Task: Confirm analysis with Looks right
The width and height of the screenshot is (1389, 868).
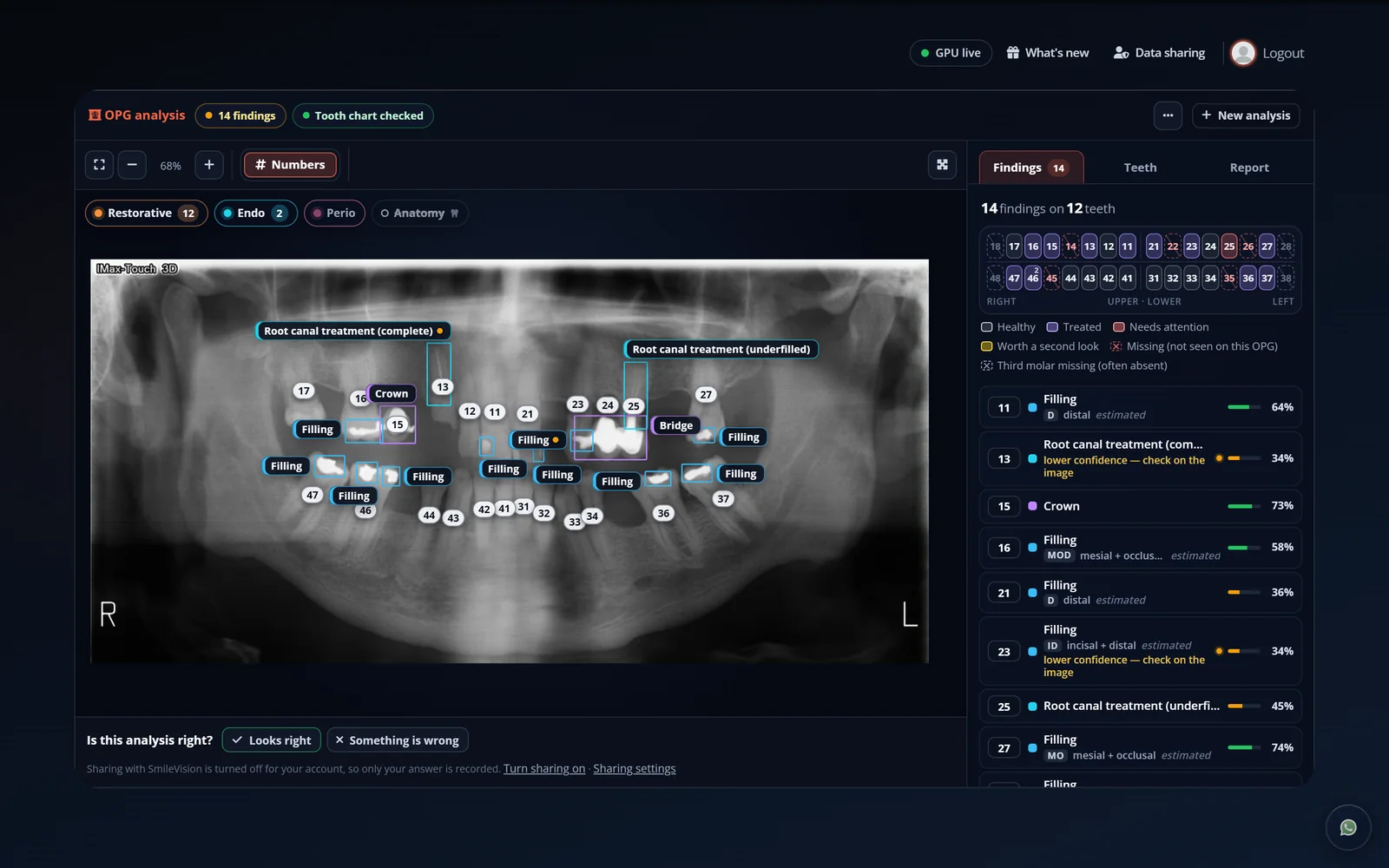Action: (272, 740)
